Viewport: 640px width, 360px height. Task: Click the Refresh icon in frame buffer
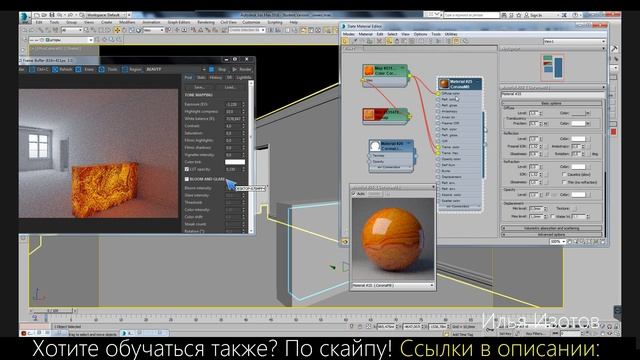tap(55, 70)
